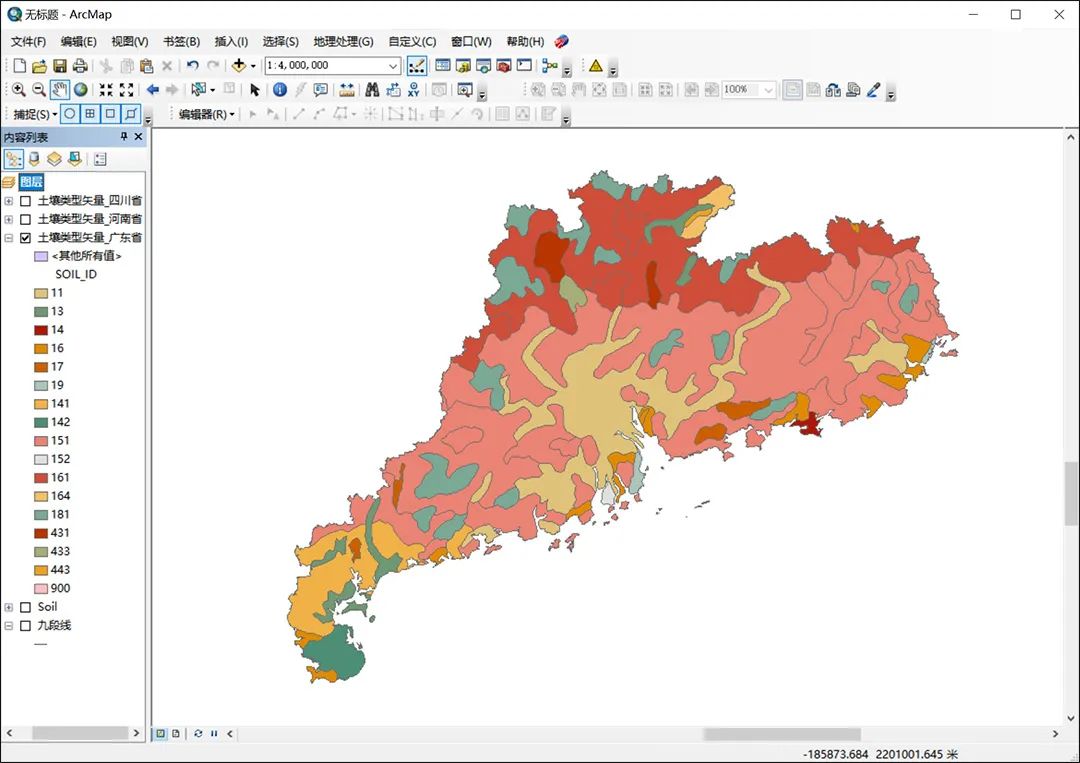
Task: Select the Zoom In tool
Action: tap(19, 90)
